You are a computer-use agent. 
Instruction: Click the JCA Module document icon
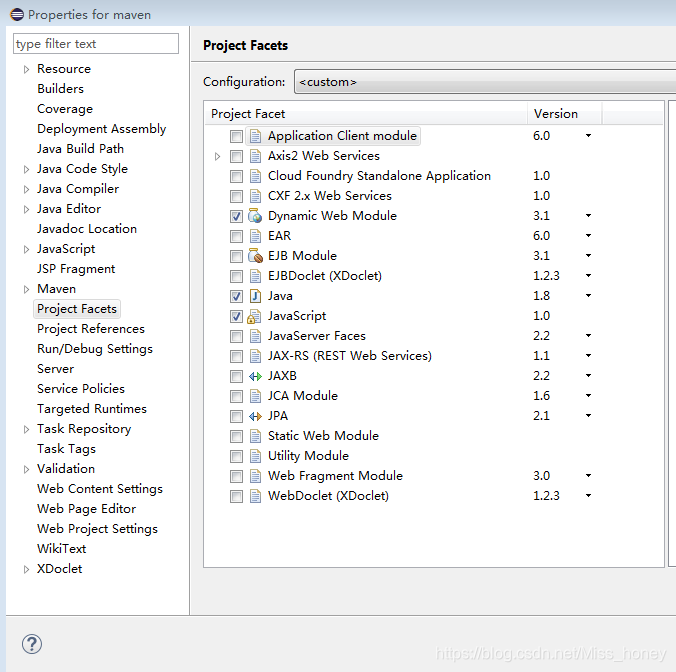[x=255, y=396]
